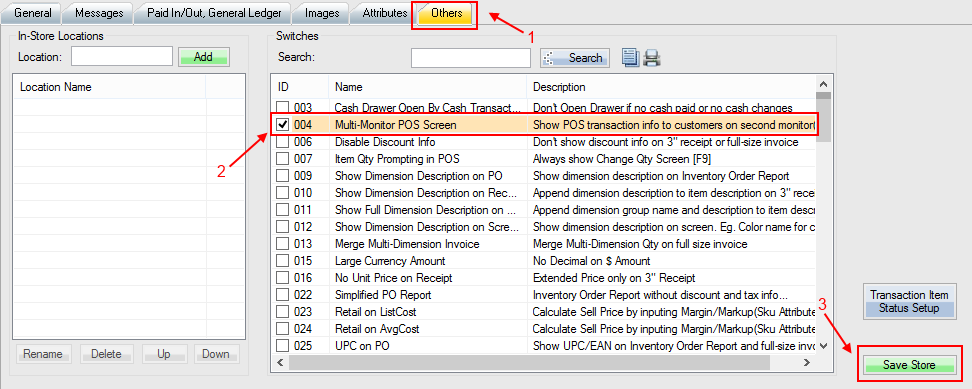Image resolution: width=972 pixels, height=389 pixels.
Task: Select row 'Simplified PO Report'
Action: [544, 294]
